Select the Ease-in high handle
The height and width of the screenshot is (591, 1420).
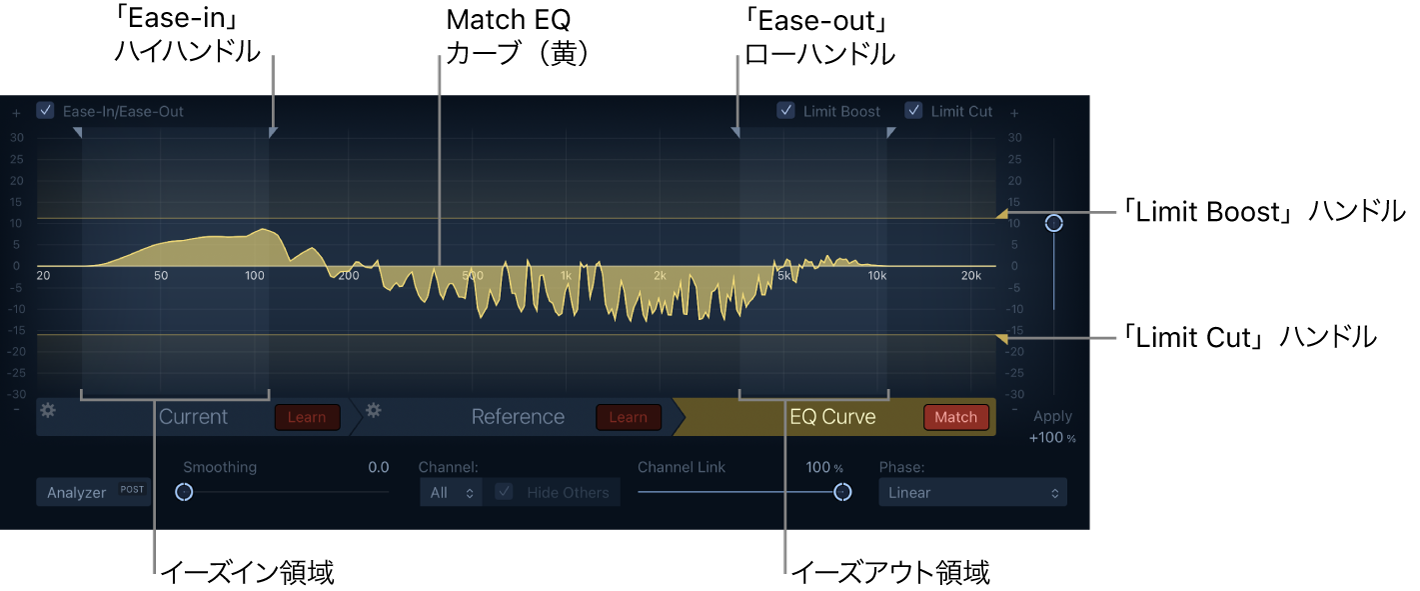click(273, 132)
